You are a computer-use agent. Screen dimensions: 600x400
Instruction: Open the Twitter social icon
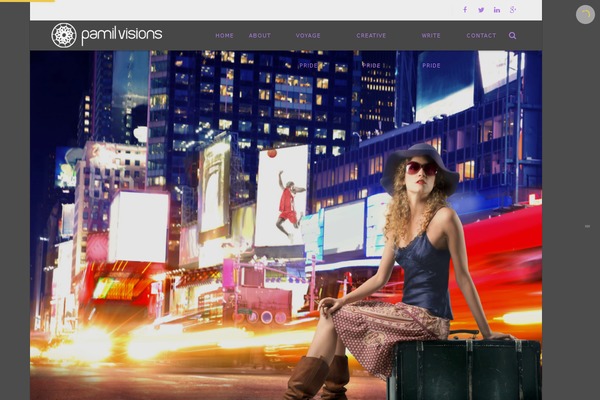[481, 10]
